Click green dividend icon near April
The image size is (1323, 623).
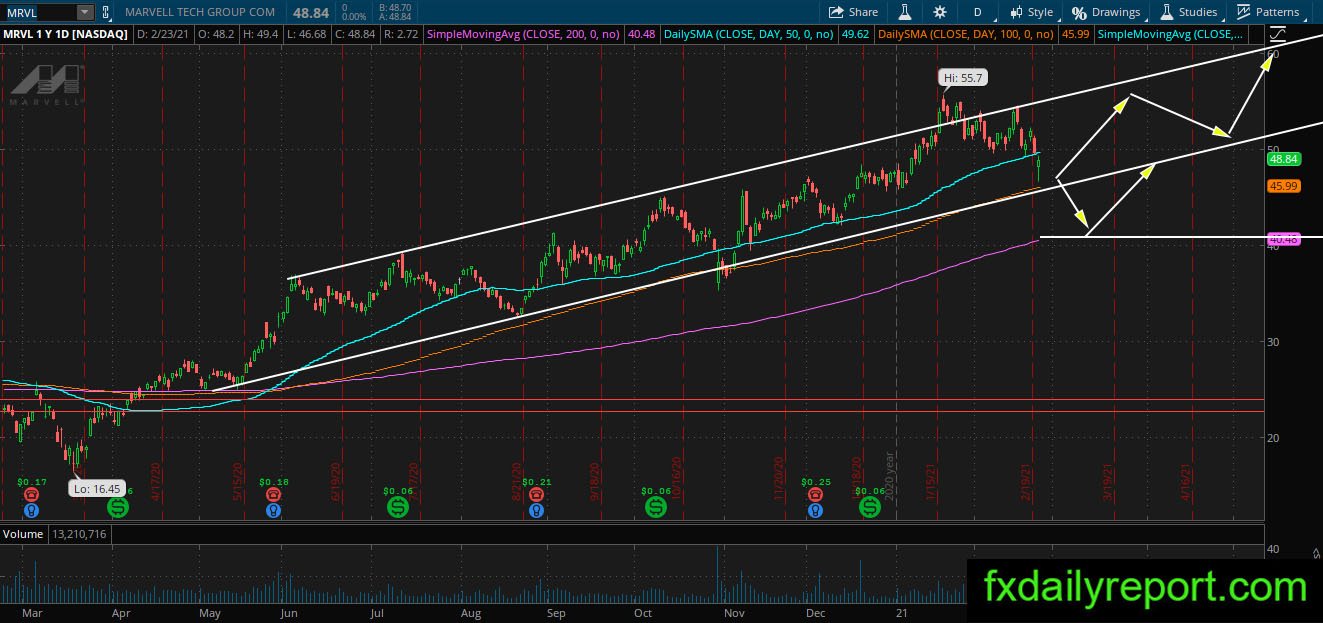118,507
